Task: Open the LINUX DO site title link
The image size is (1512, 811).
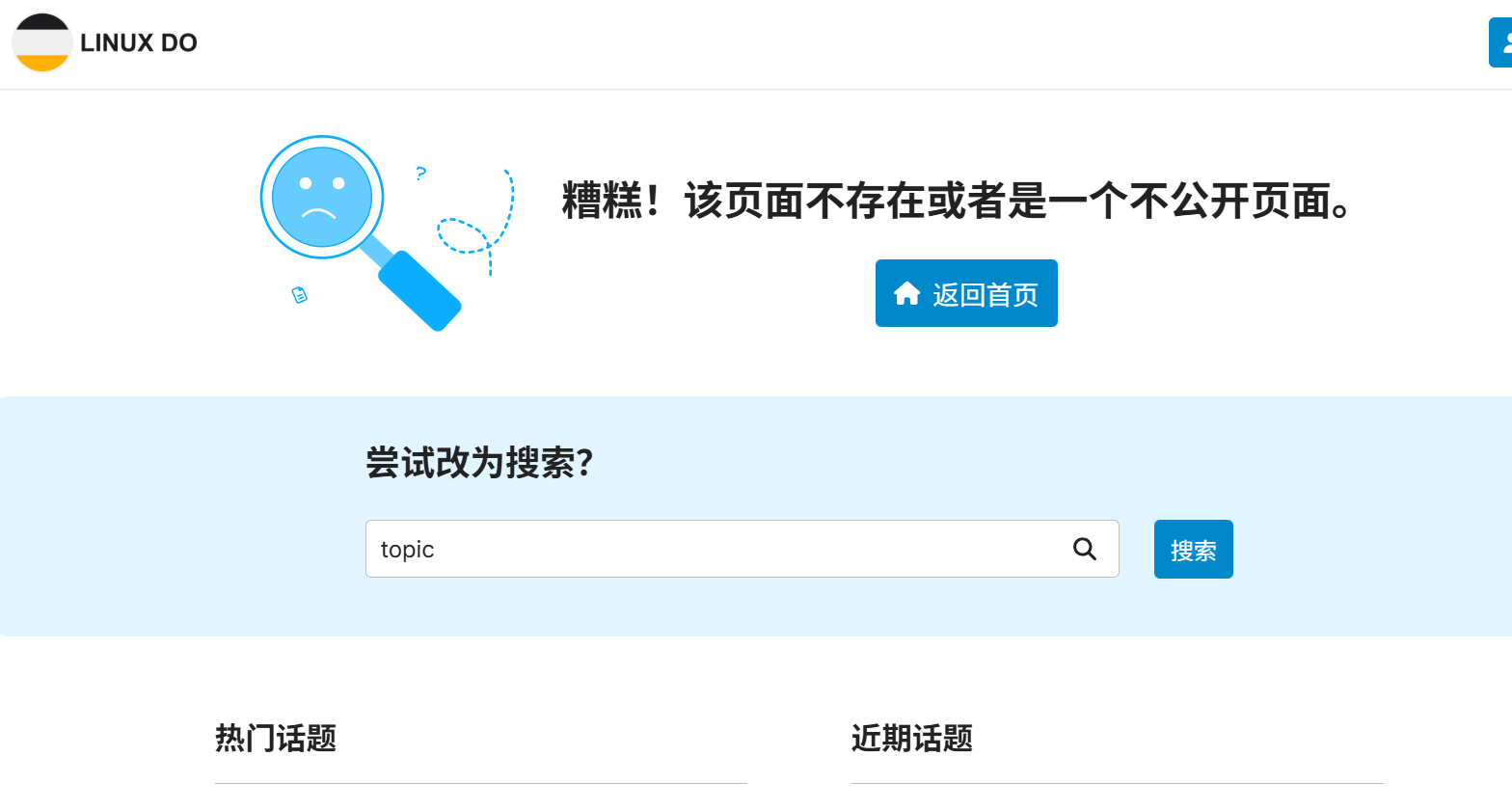Action: 139,42
